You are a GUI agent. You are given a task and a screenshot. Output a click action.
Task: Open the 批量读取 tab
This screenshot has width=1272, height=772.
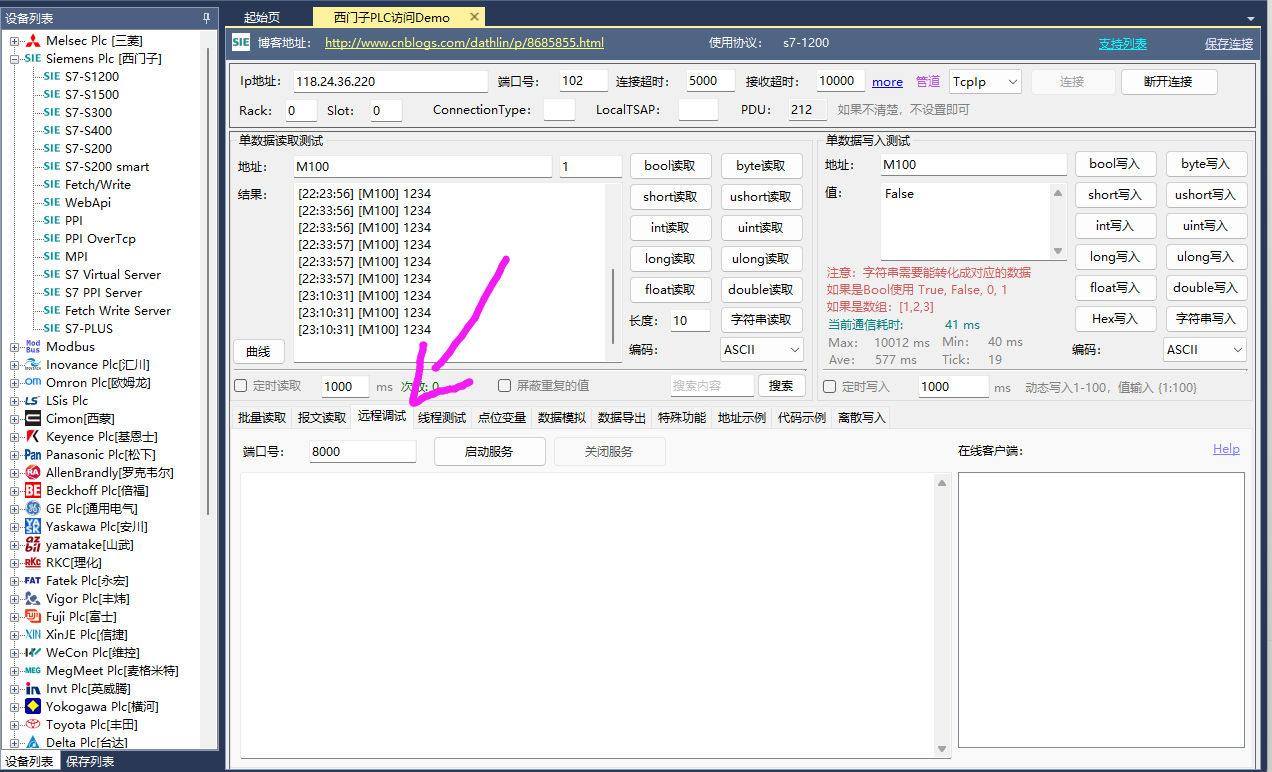tap(262, 418)
